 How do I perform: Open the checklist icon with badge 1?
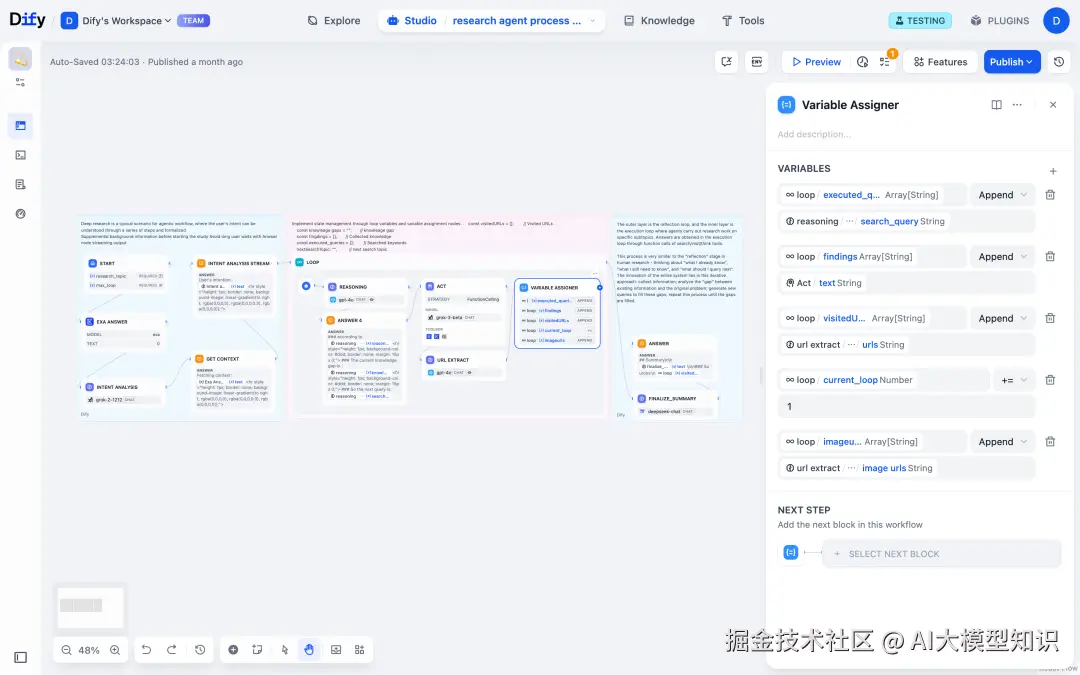(x=884, y=62)
